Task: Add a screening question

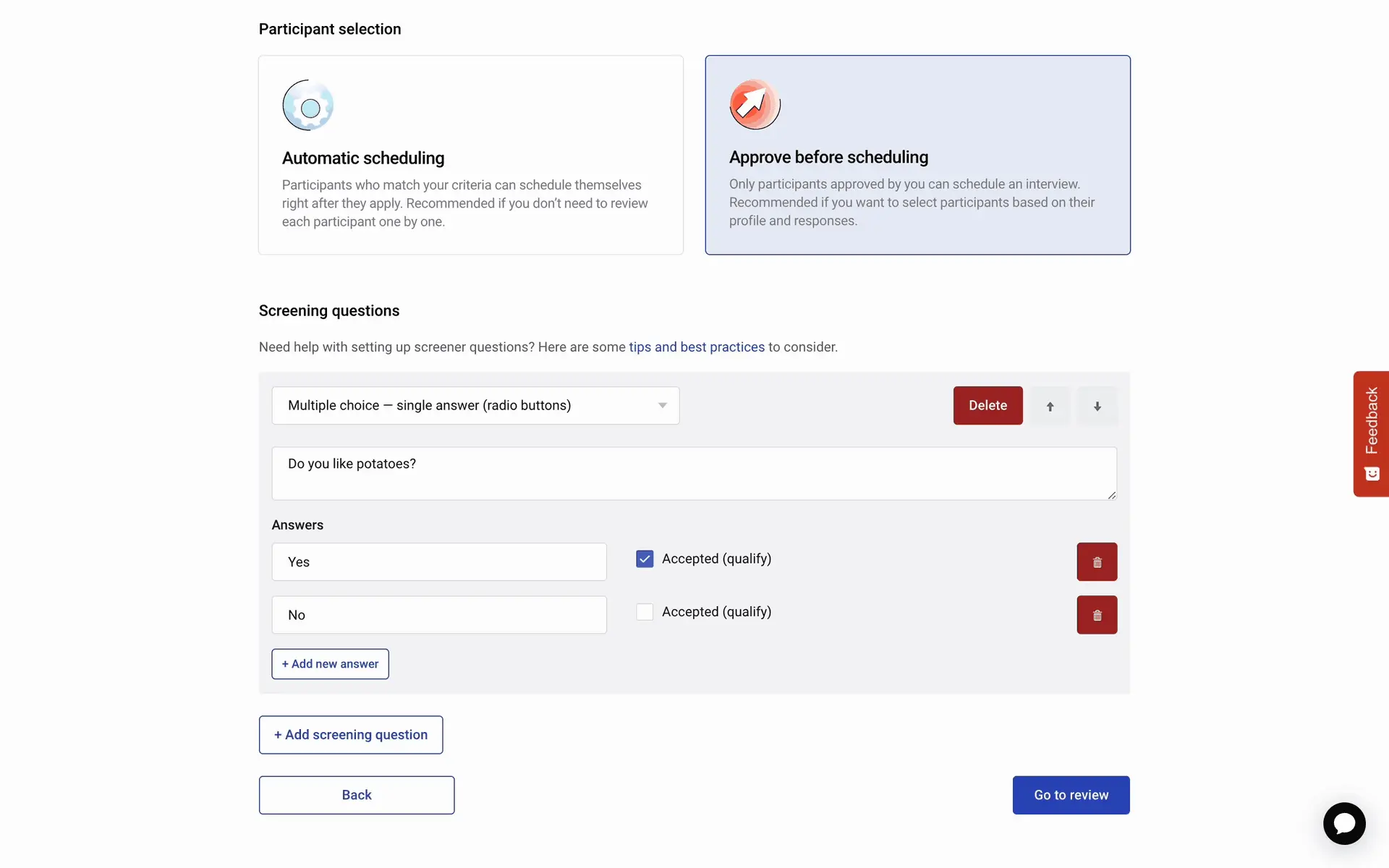Action: (351, 735)
